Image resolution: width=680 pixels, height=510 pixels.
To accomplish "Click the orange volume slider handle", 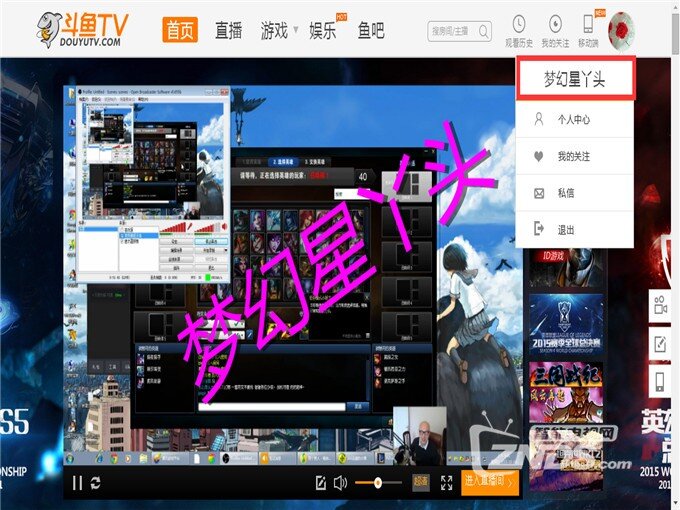I will coord(378,482).
